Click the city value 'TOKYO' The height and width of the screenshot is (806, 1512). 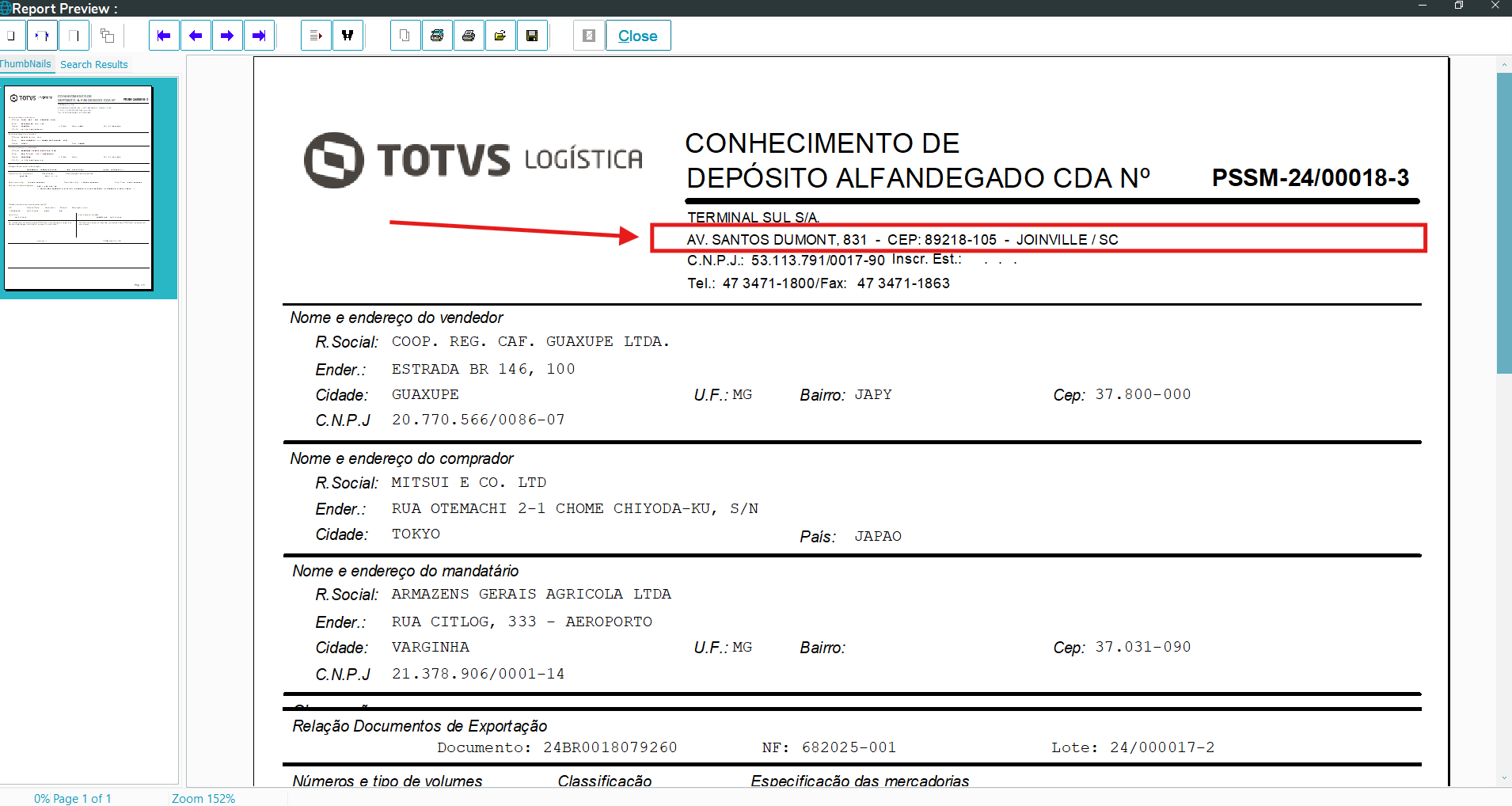click(x=416, y=534)
